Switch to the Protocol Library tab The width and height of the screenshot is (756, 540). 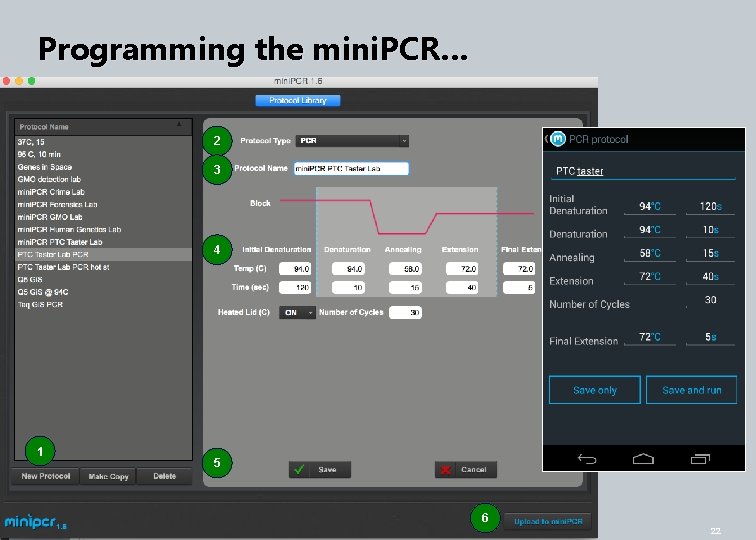point(297,100)
